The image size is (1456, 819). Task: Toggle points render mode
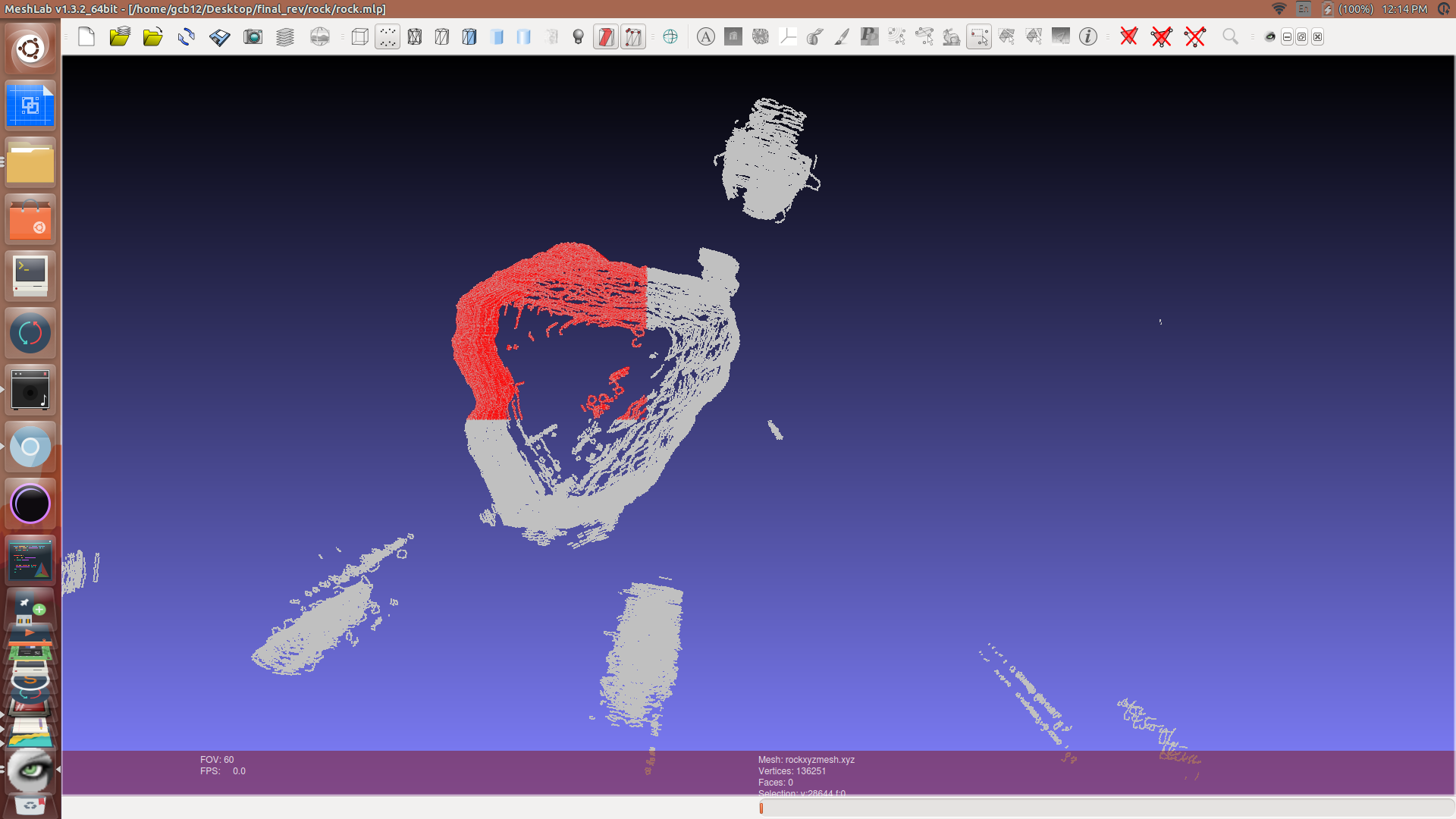click(x=388, y=36)
